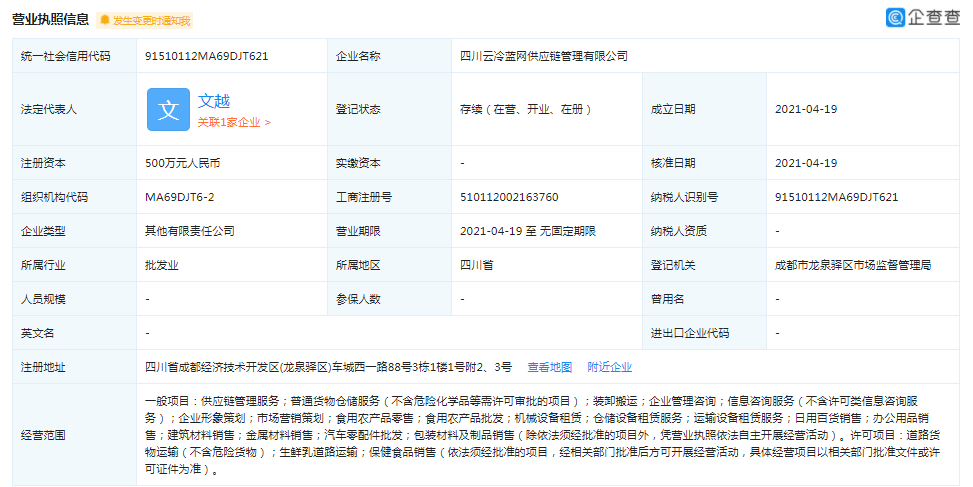Screen dimensions: 973x487
Task: Click 工商注册号 value 510112002163760
Action: 509,197
